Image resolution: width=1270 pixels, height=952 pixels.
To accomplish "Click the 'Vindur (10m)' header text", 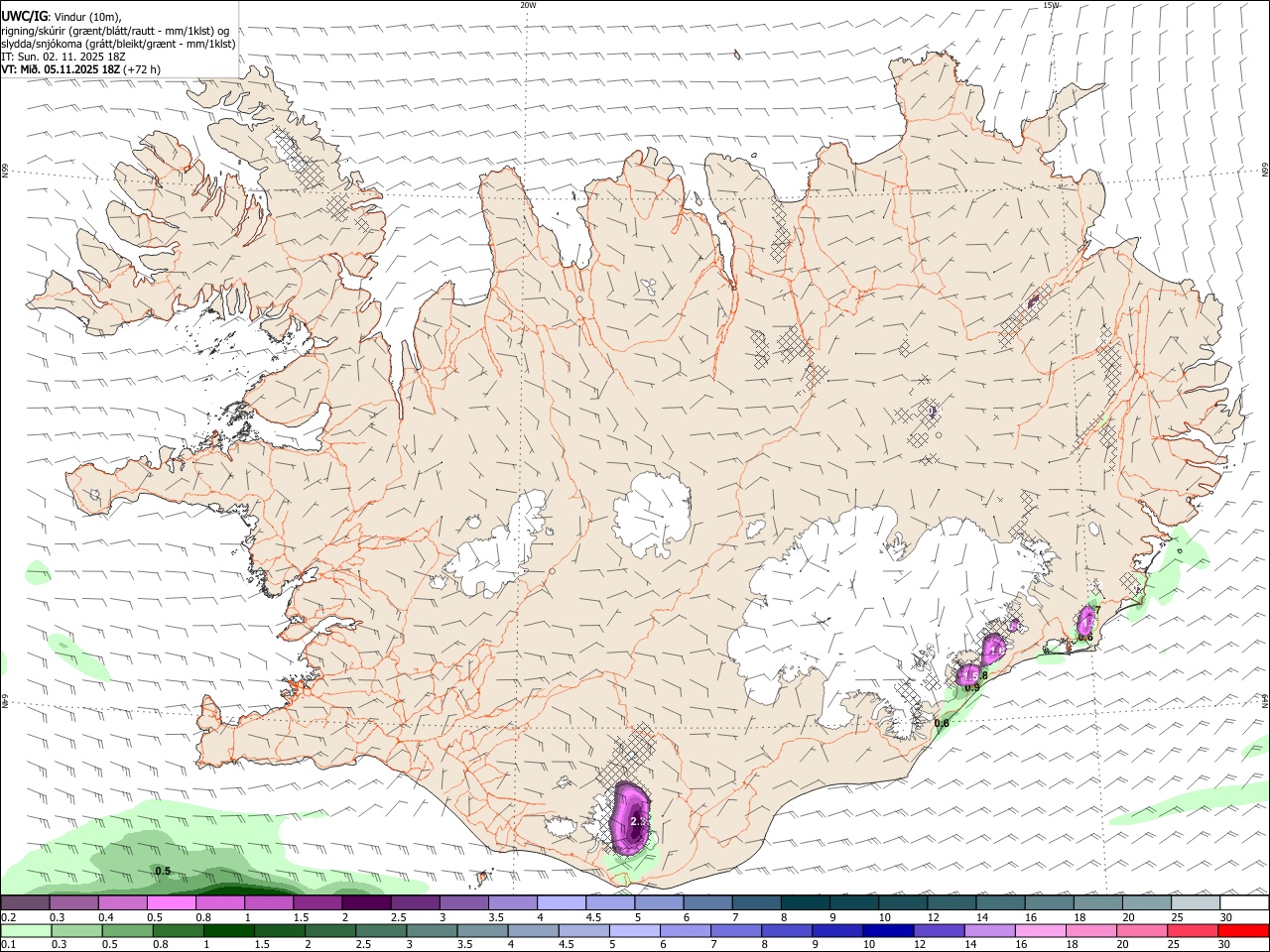I will click(85, 17).
